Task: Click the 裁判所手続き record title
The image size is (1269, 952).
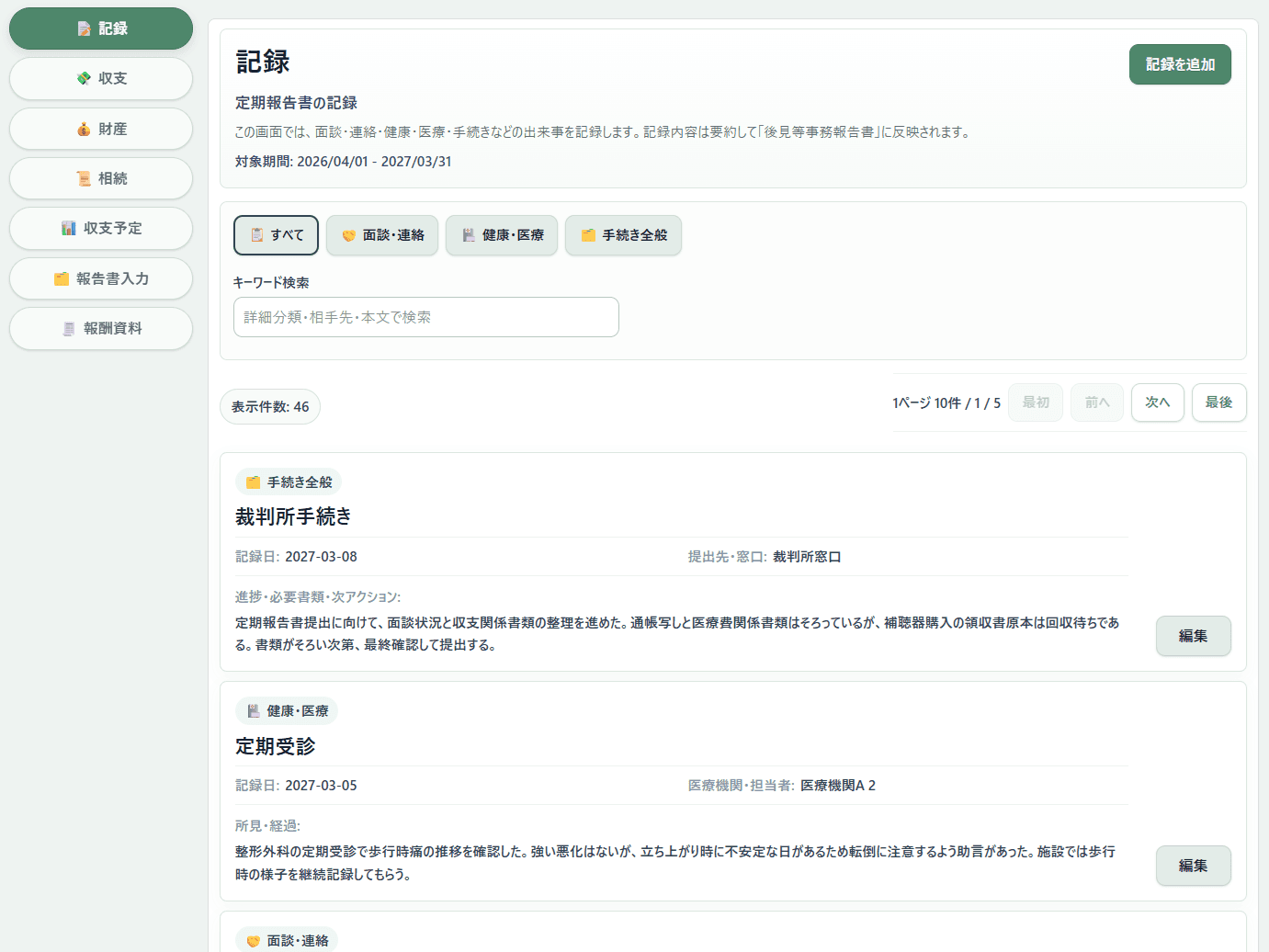Action: [x=293, y=516]
